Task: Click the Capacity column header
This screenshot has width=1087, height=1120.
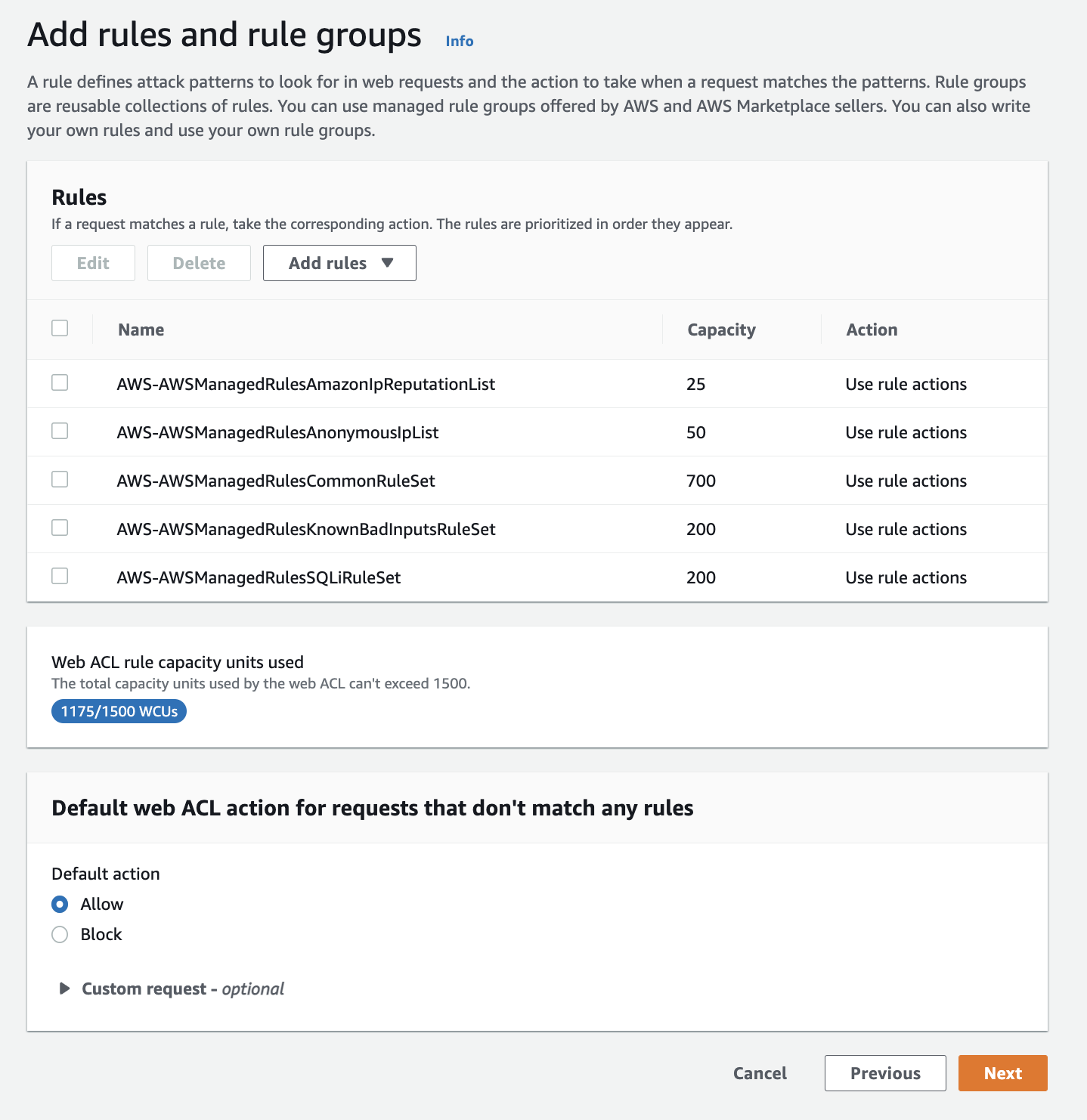Action: tap(721, 330)
